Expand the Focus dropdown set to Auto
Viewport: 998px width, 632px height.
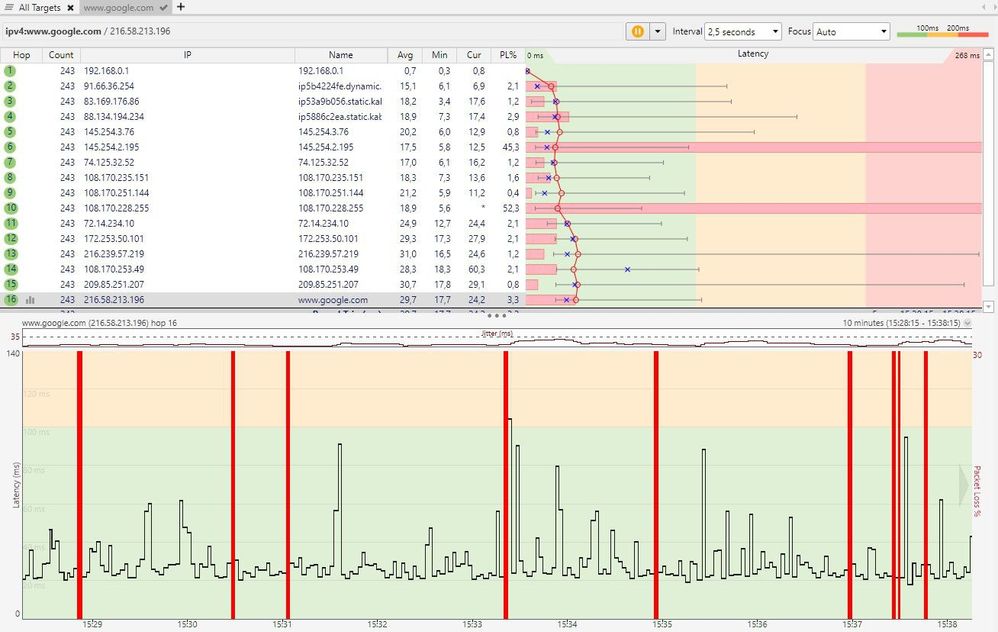click(x=851, y=32)
